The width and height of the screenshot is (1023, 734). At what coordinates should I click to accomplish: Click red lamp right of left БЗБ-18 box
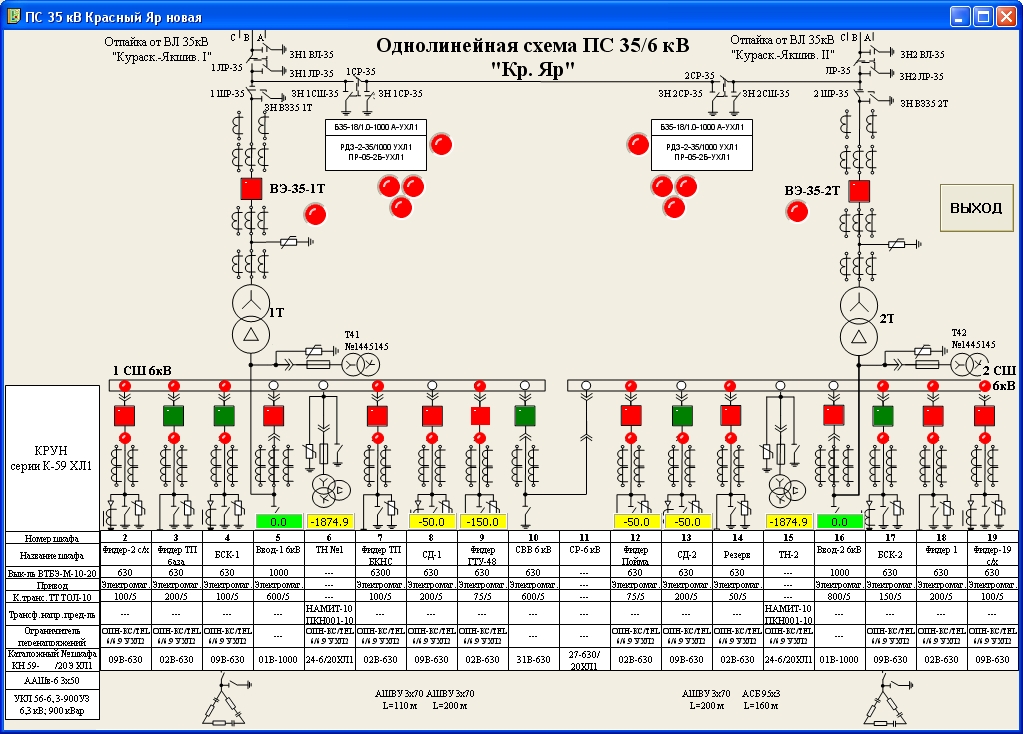coord(442,144)
